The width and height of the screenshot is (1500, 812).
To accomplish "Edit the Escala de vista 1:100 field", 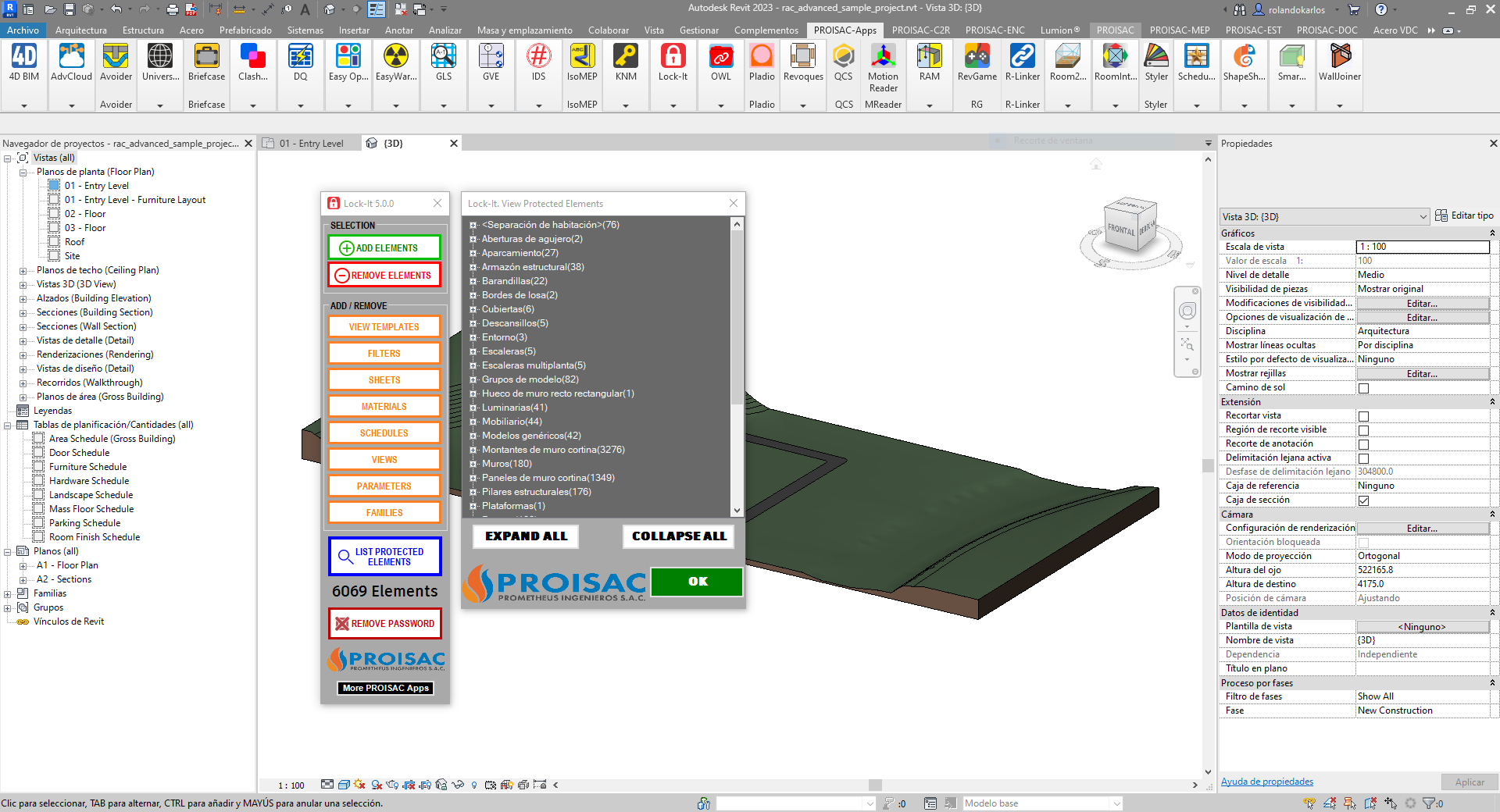I will tap(1422, 247).
